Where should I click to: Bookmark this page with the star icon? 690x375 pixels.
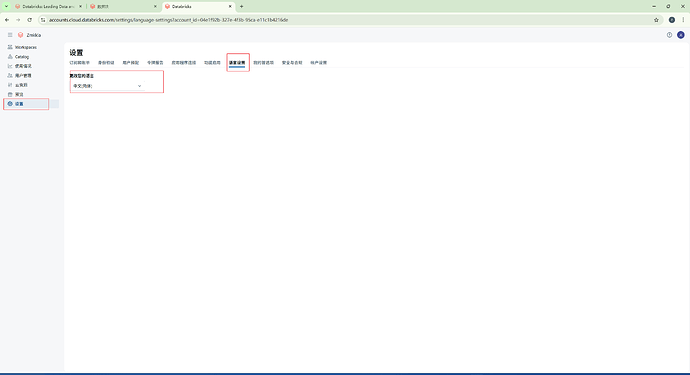point(656,20)
